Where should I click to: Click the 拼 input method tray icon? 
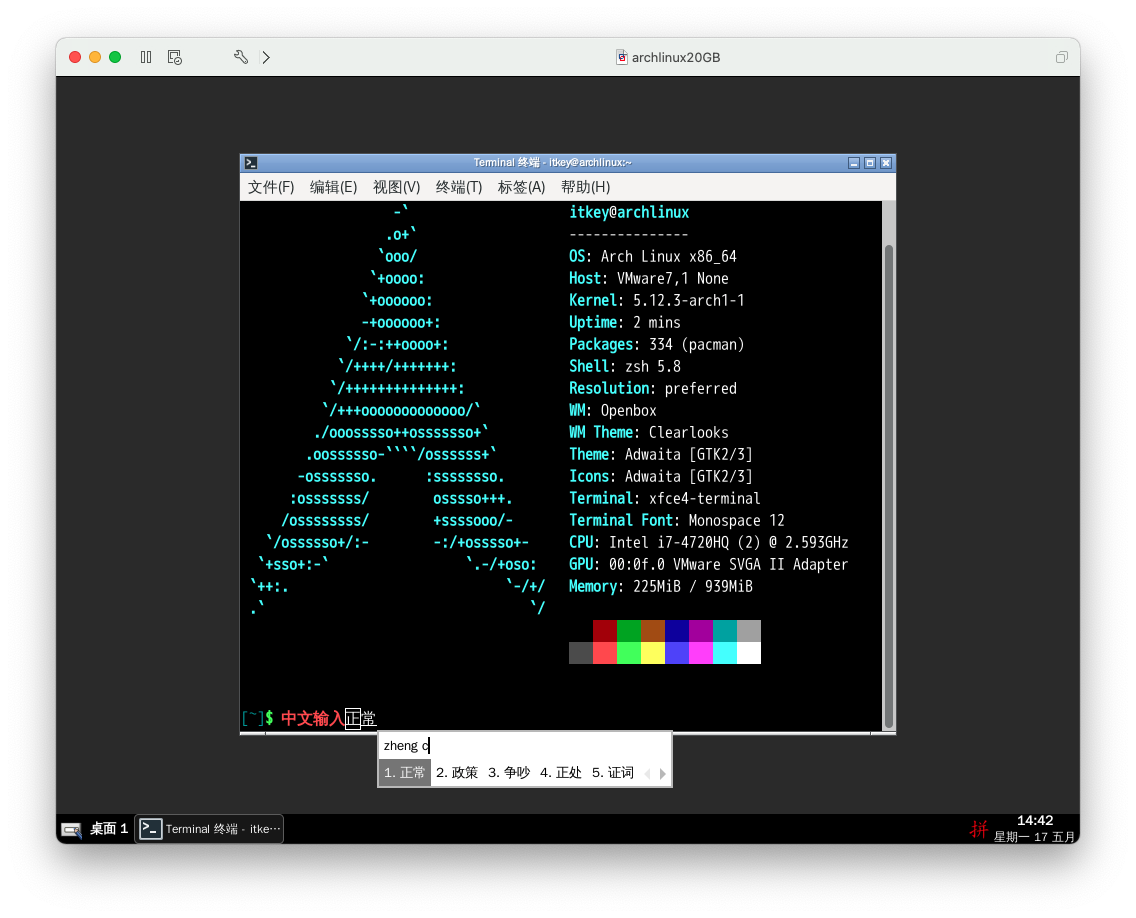click(x=979, y=828)
